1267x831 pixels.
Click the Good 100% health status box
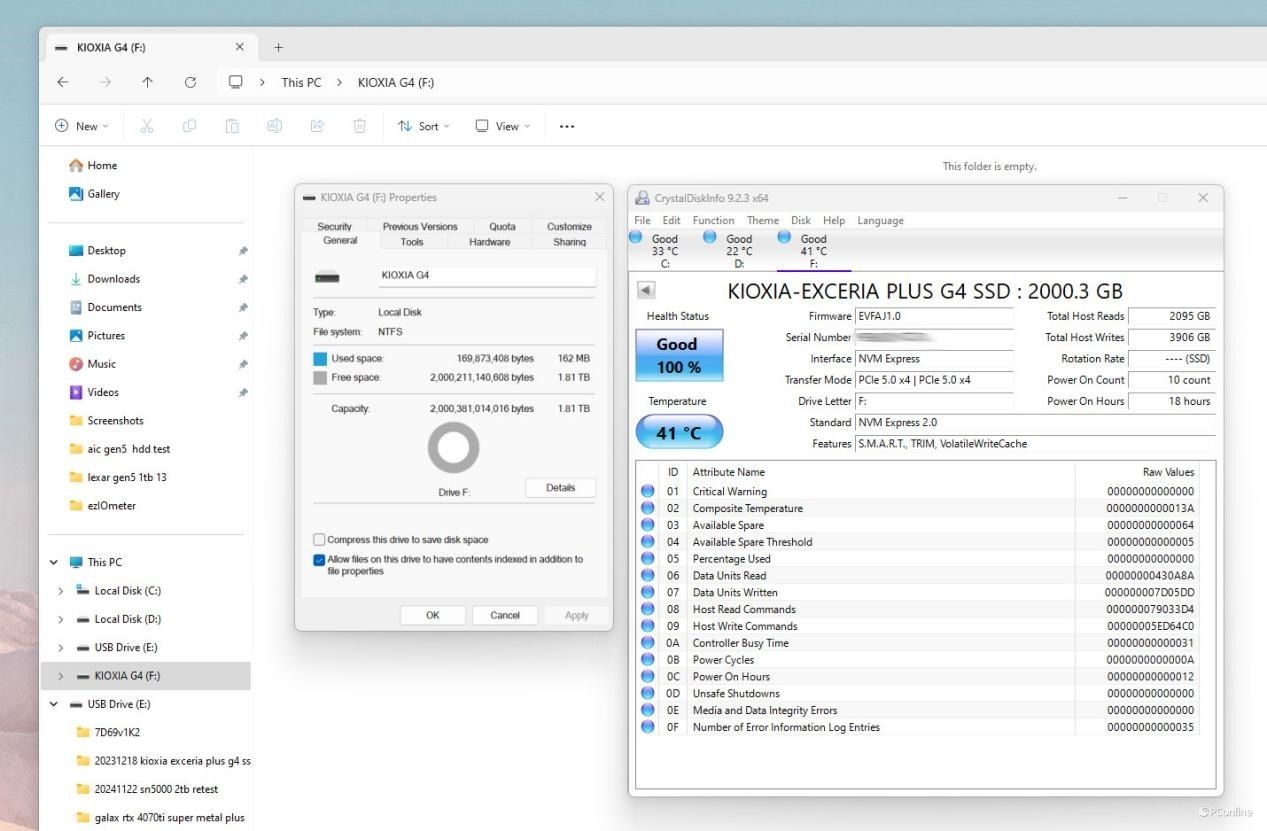678,356
